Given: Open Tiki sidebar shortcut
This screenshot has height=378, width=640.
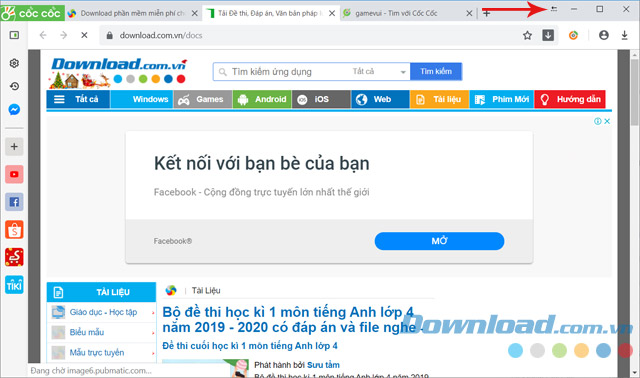Looking at the screenshot, I should pos(14,285).
